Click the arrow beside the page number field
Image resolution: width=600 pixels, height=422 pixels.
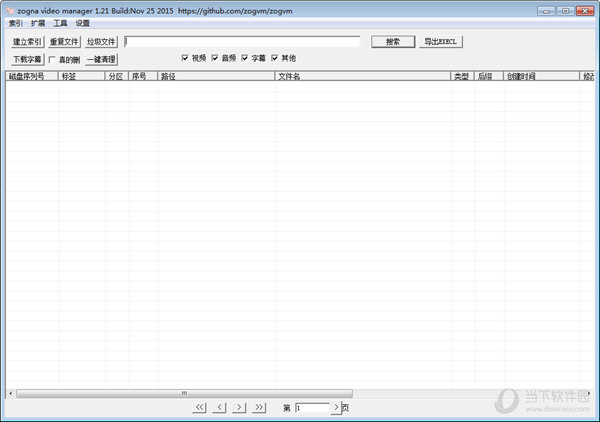(336, 408)
